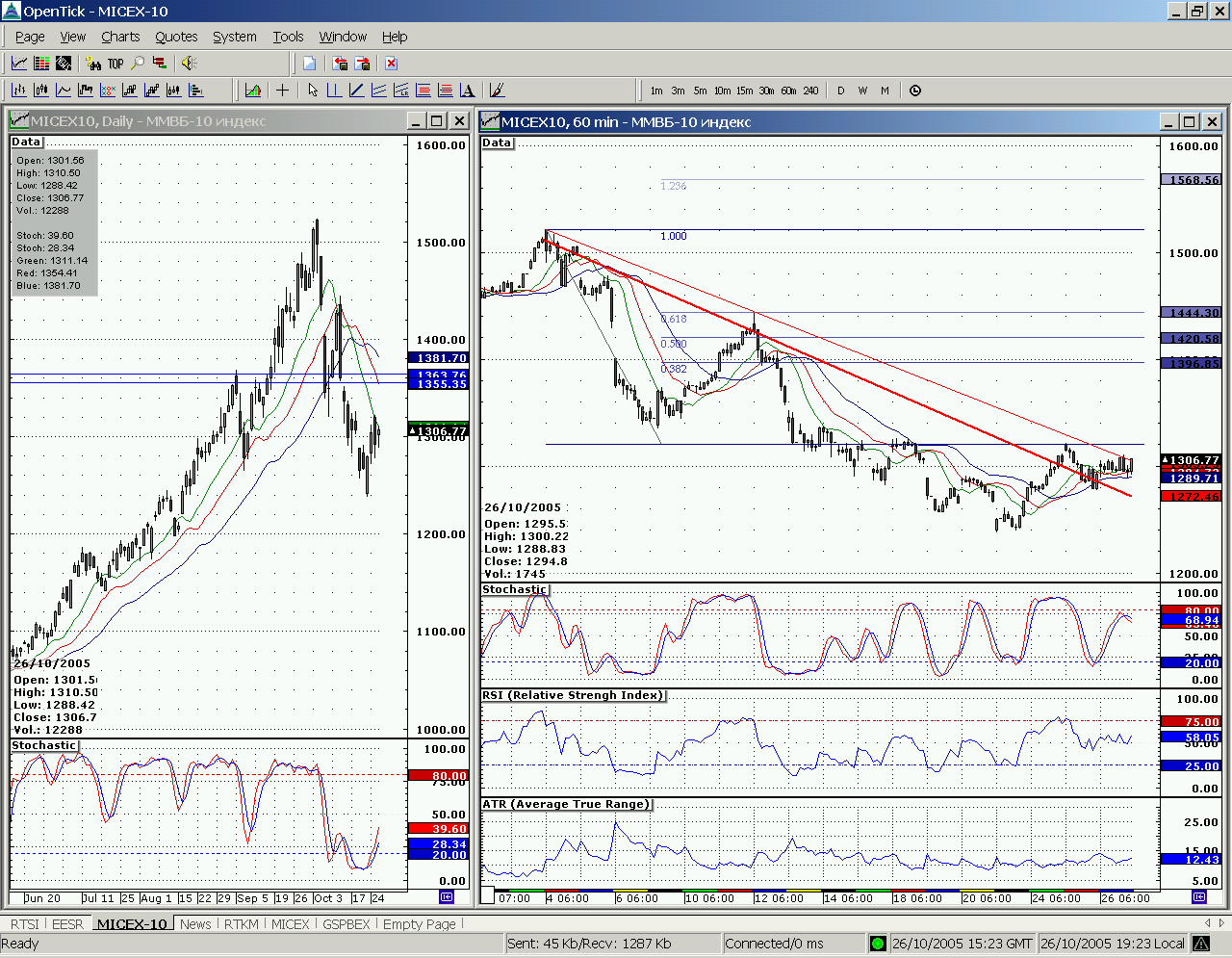This screenshot has width=1232, height=958.
Task: Load saved page icon with left arrow
Action: [x=340, y=64]
